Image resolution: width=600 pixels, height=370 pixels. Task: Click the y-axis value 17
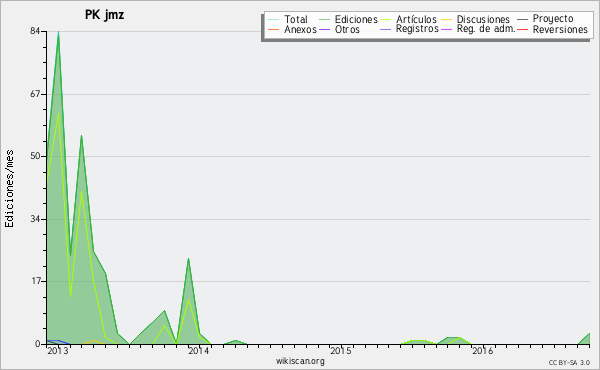[x=35, y=281]
